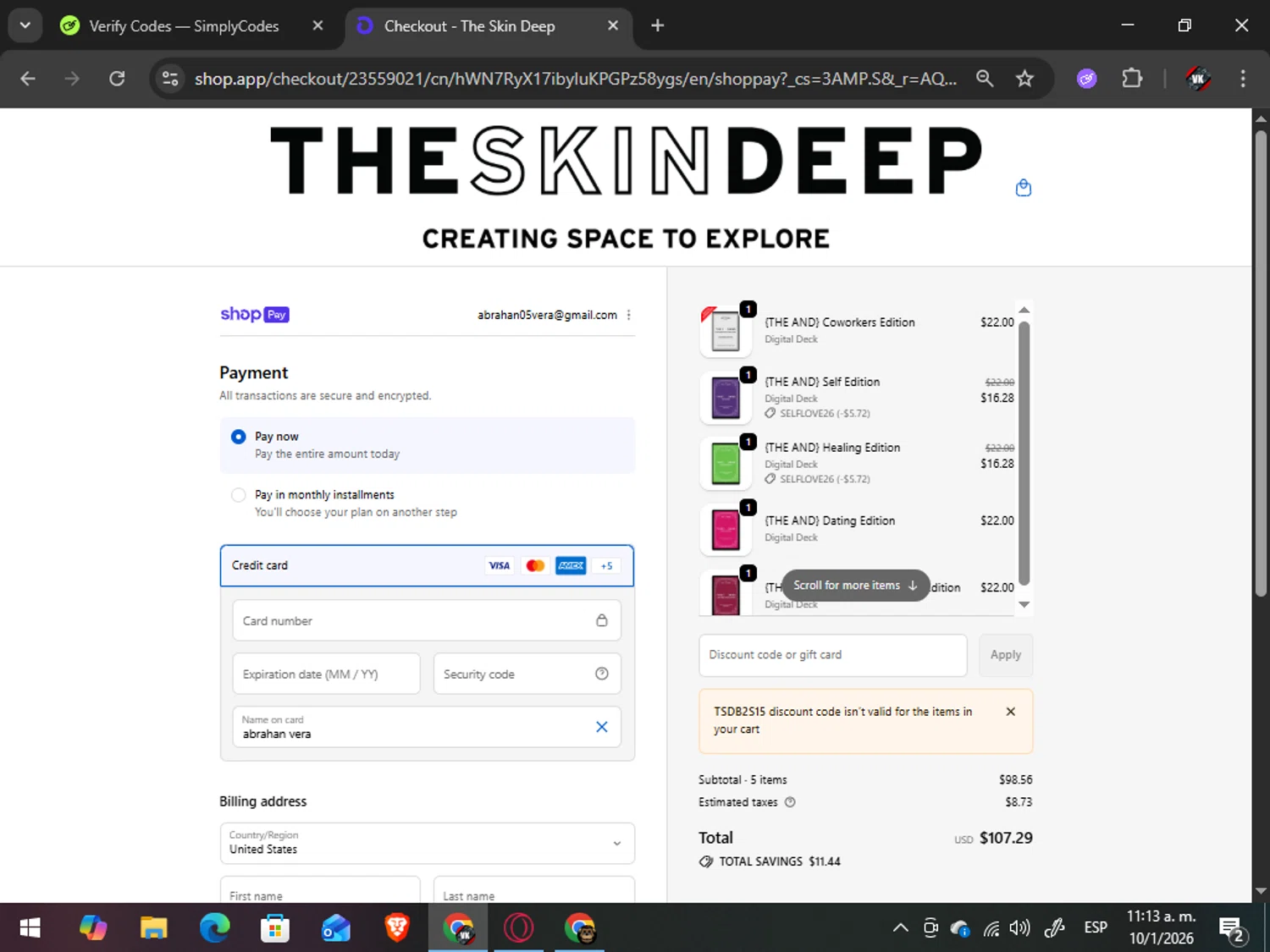
Task: Expand the Country/Region dropdown
Action: click(427, 843)
